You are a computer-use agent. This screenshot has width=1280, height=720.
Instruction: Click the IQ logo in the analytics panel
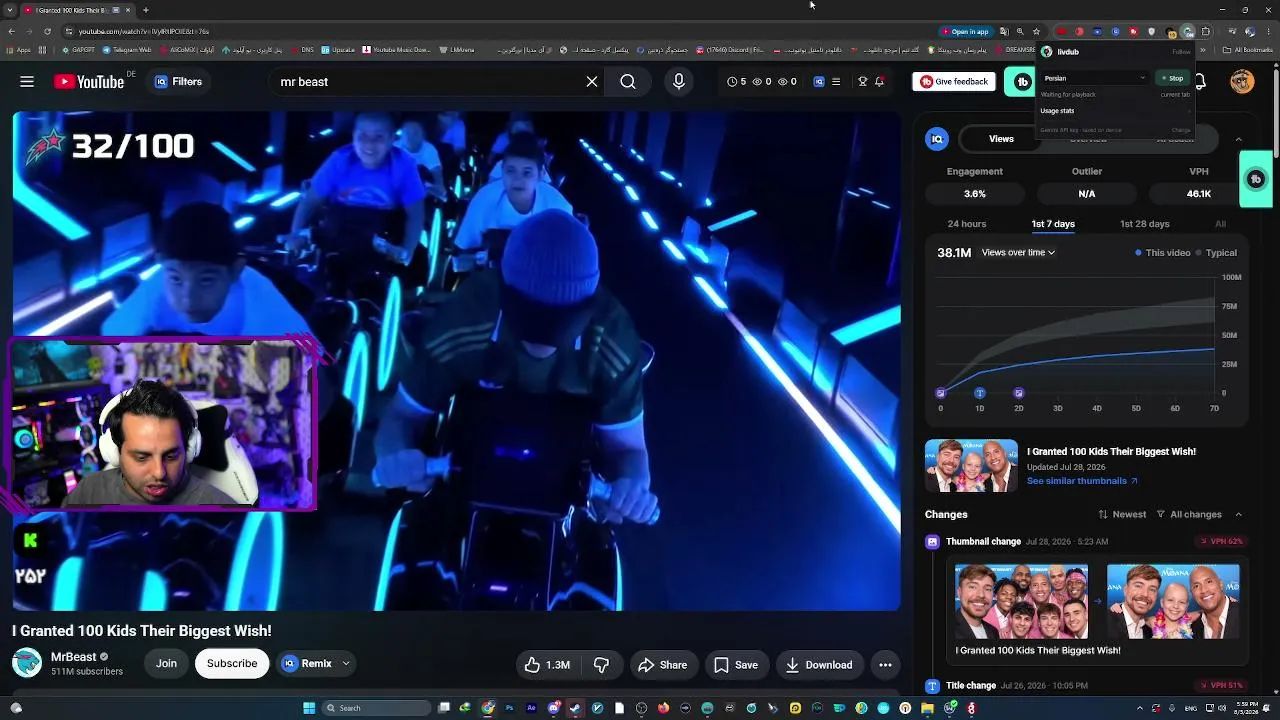click(937, 139)
